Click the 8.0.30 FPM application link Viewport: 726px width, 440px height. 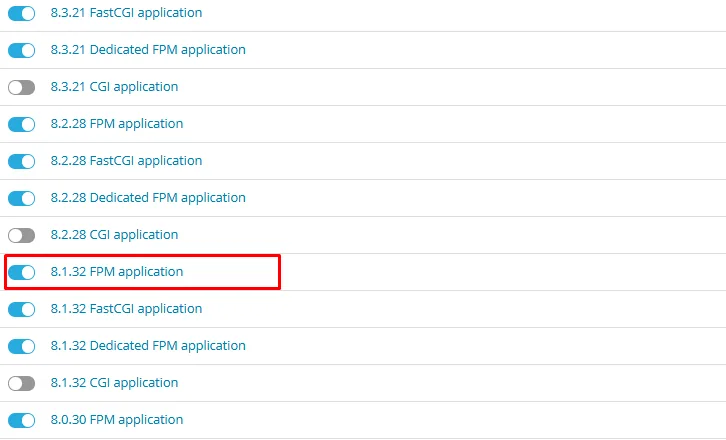116,420
